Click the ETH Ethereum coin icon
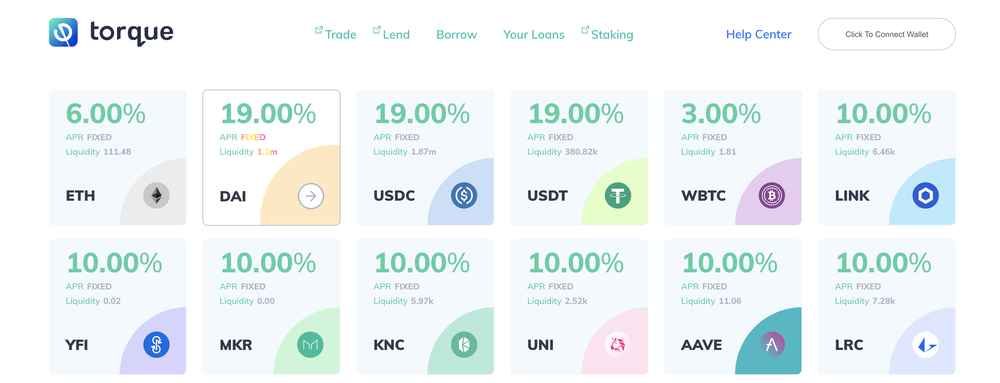This screenshot has height=383, width=1000. (156, 196)
